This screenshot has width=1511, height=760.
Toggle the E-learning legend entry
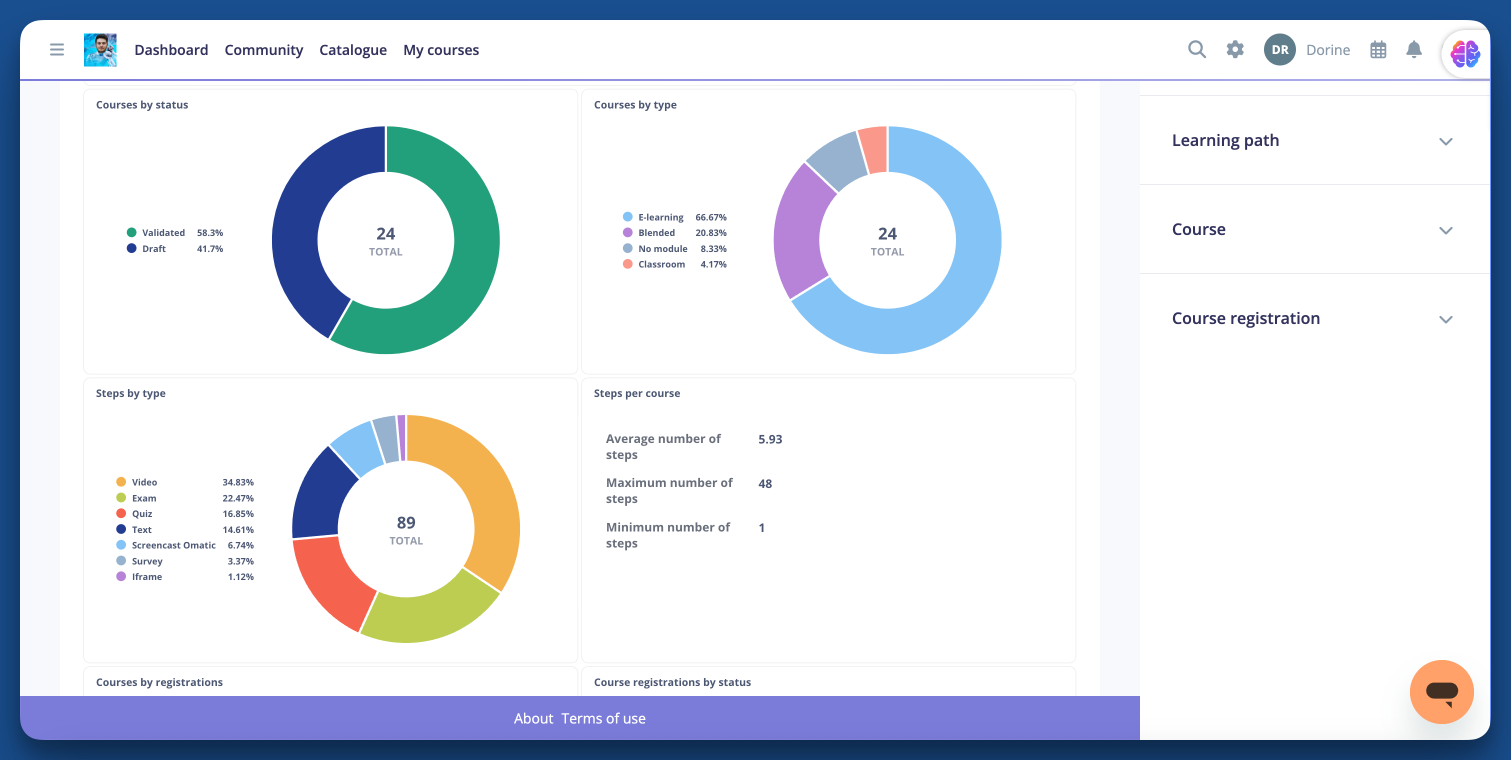660,217
